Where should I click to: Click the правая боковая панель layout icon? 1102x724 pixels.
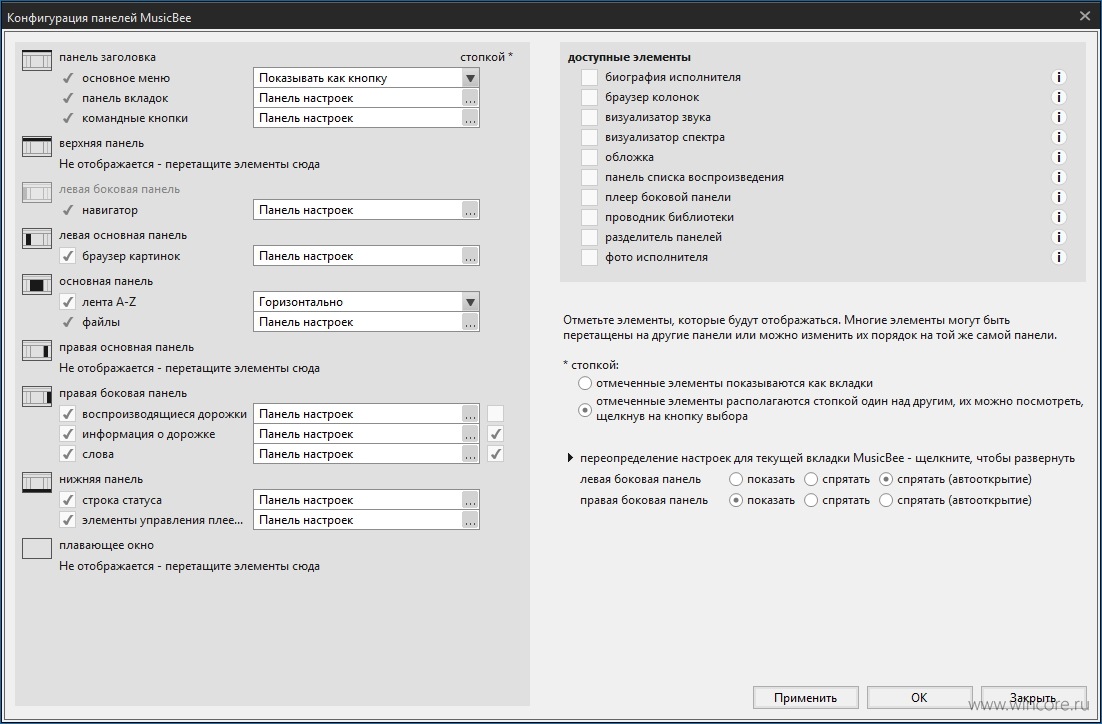37,396
